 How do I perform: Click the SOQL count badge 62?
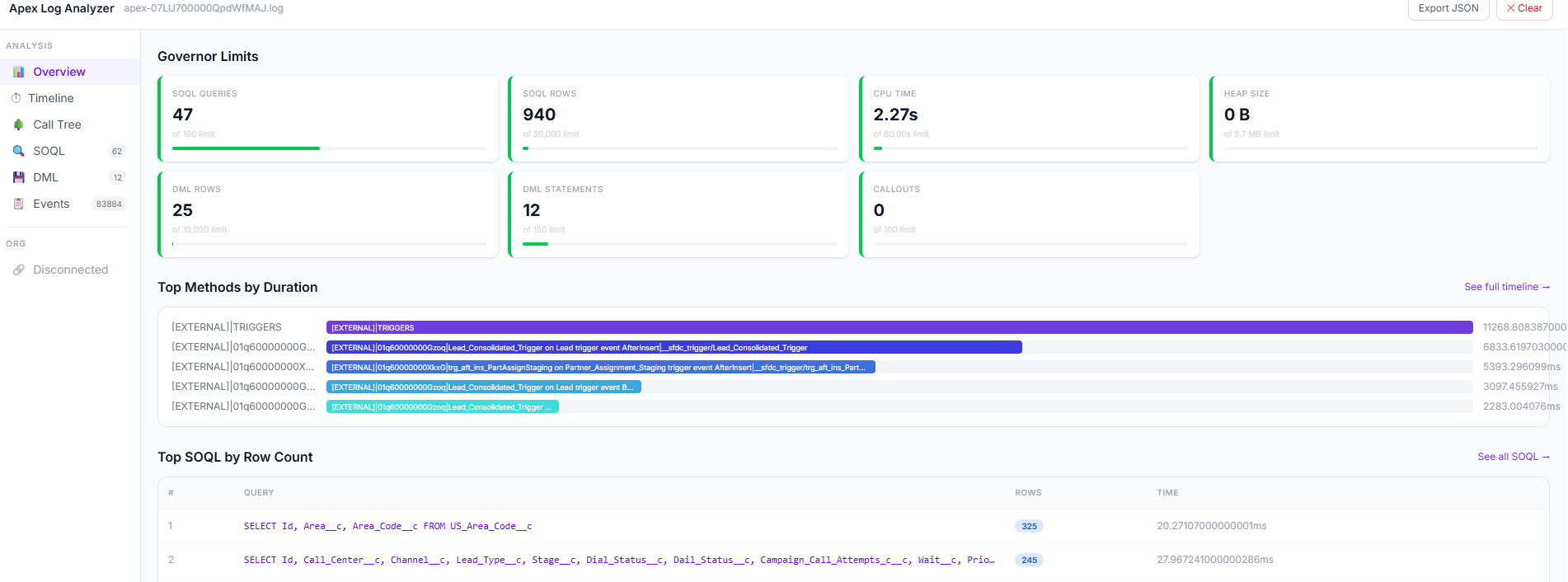(117, 151)
